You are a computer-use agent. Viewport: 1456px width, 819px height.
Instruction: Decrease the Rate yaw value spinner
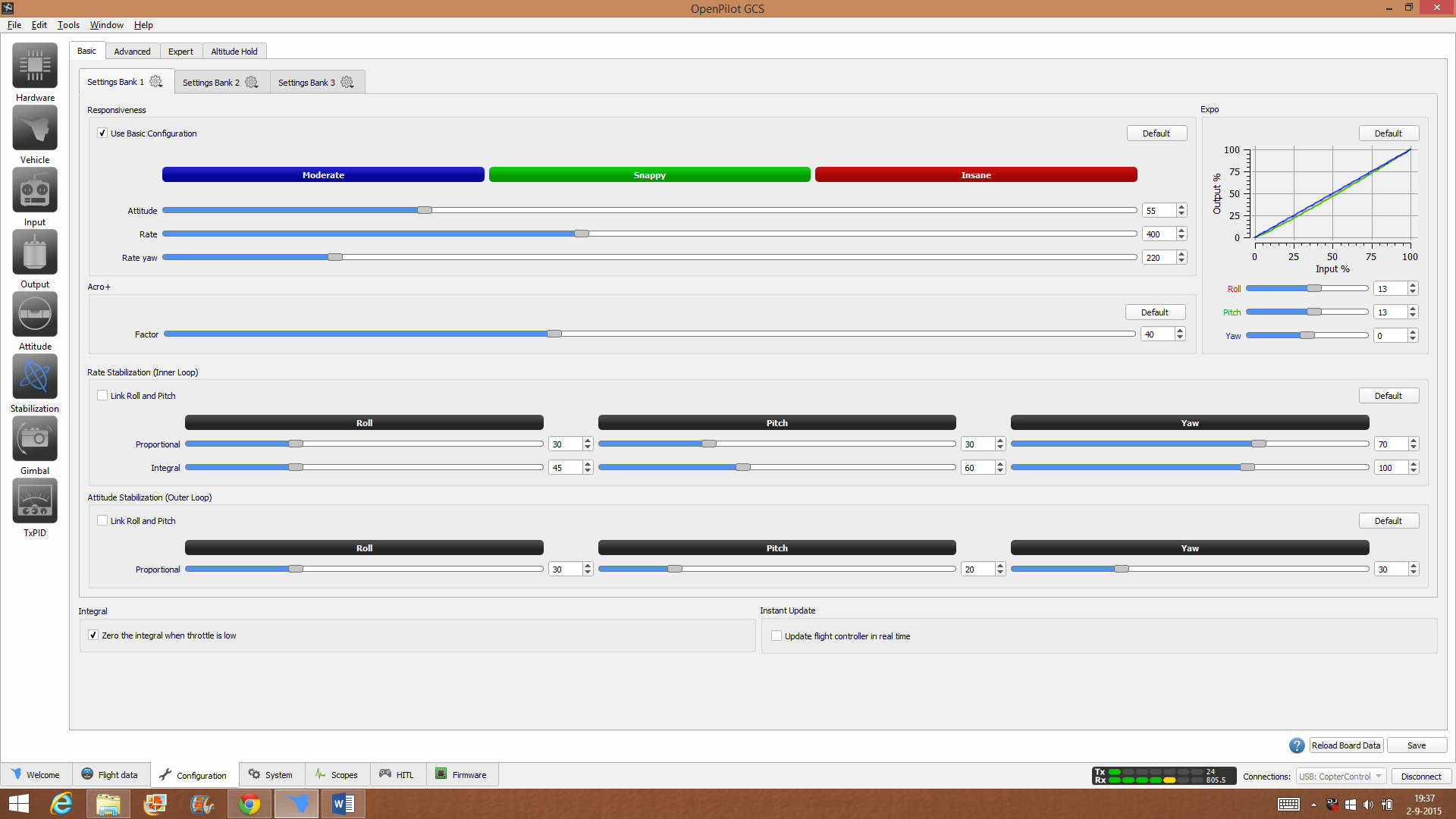1181,261
